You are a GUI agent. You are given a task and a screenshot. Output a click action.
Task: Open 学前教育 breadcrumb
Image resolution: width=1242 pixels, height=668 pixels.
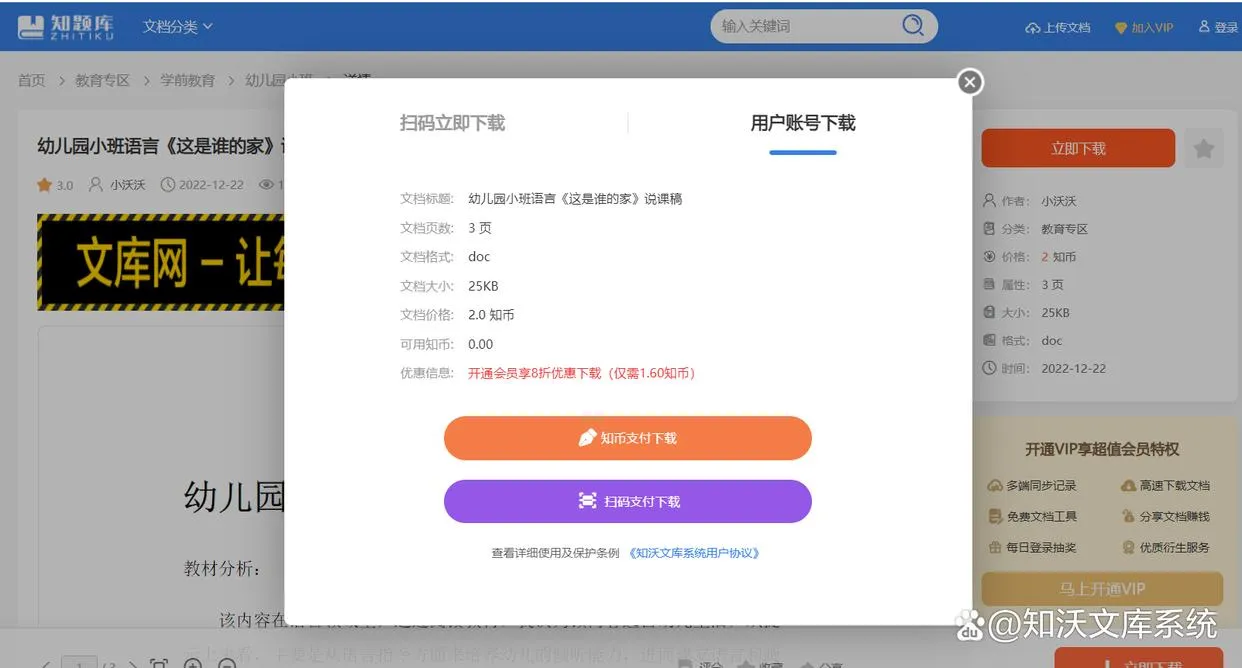pos(188,80)
